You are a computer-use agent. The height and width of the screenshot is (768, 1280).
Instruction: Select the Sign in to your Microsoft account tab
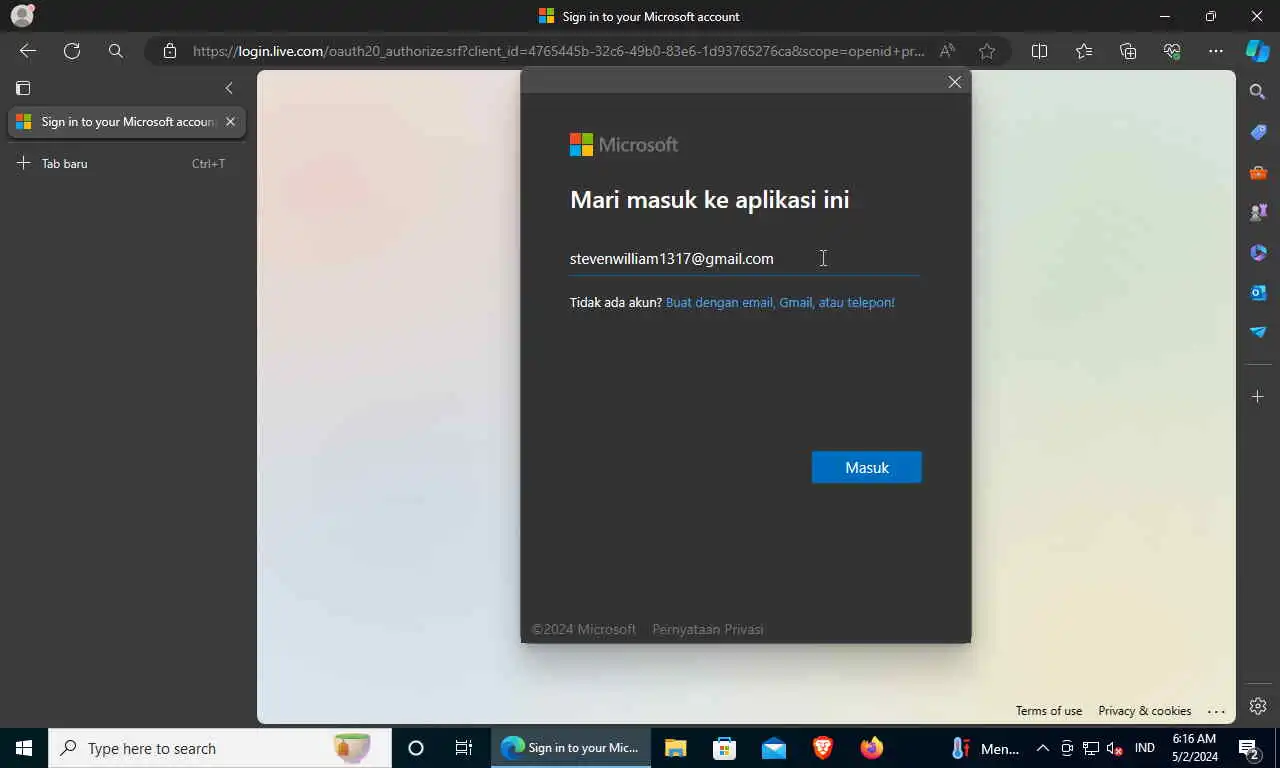[x=126, y=122]
